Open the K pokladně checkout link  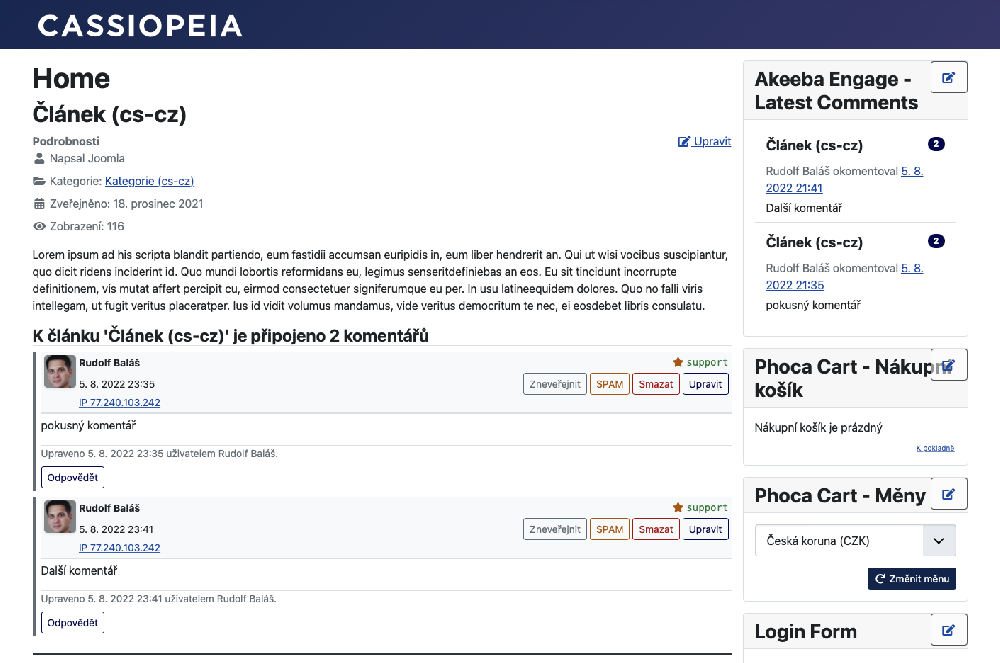click(935, 448)
